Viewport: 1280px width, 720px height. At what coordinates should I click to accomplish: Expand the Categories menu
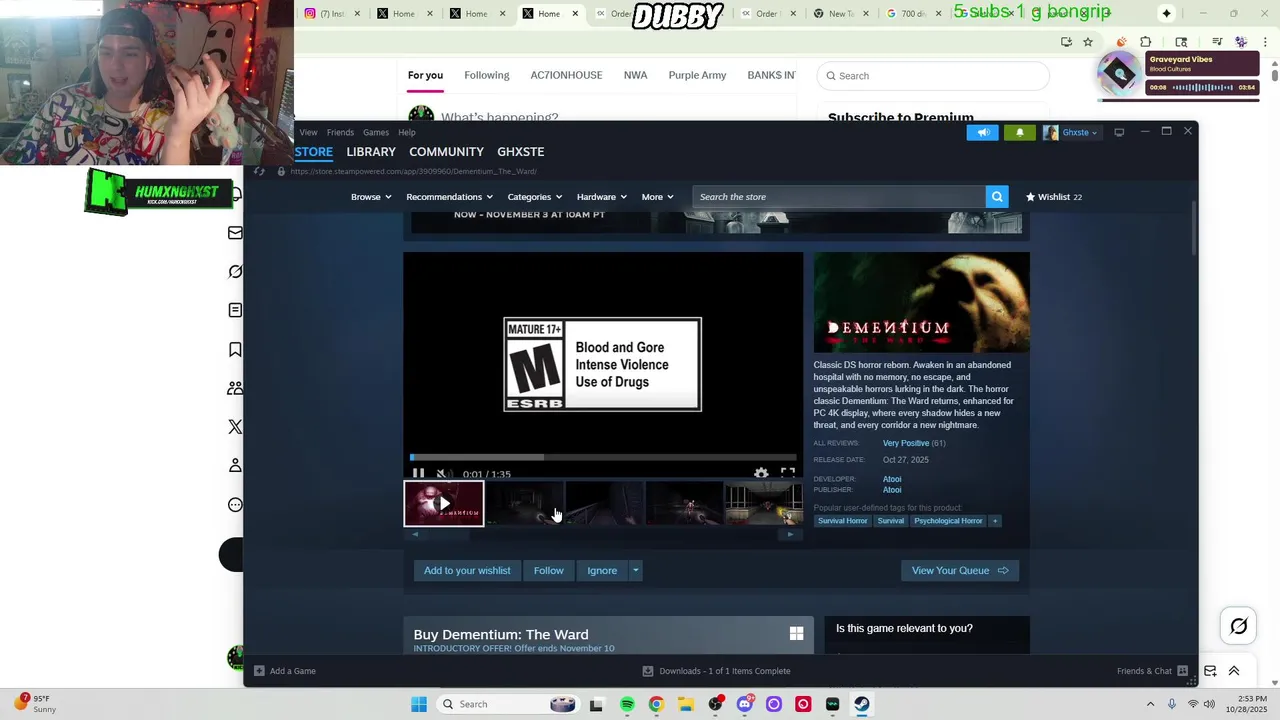[535, 197]
